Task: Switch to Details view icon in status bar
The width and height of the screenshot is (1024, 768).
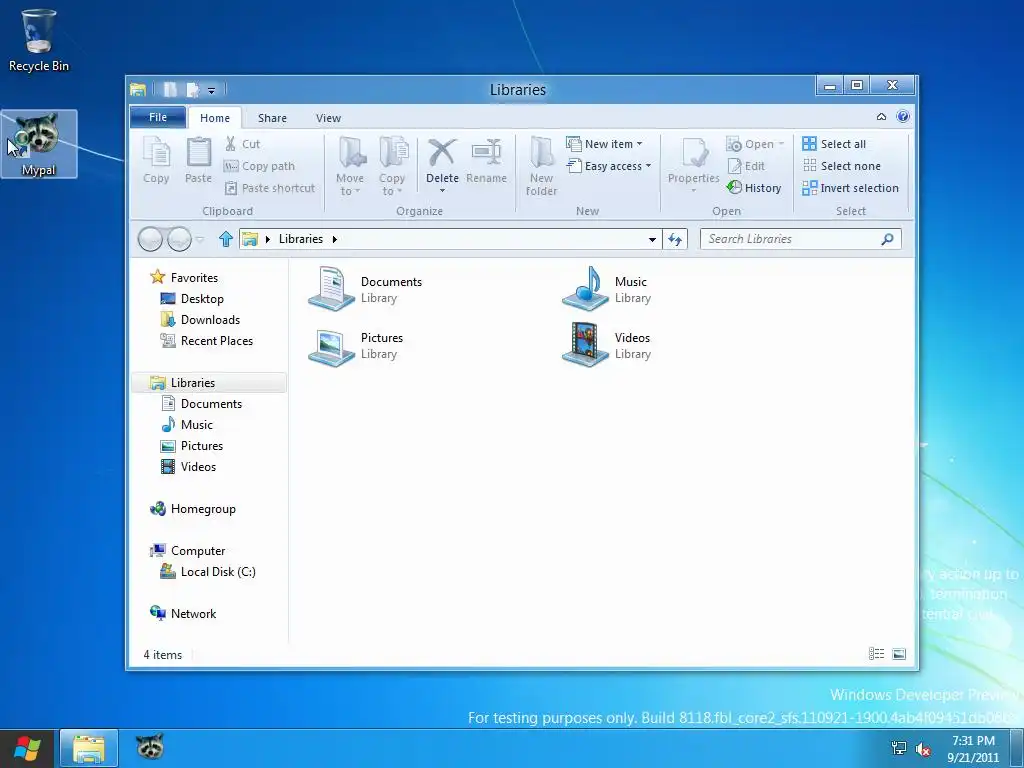Action: coord(876,654)
